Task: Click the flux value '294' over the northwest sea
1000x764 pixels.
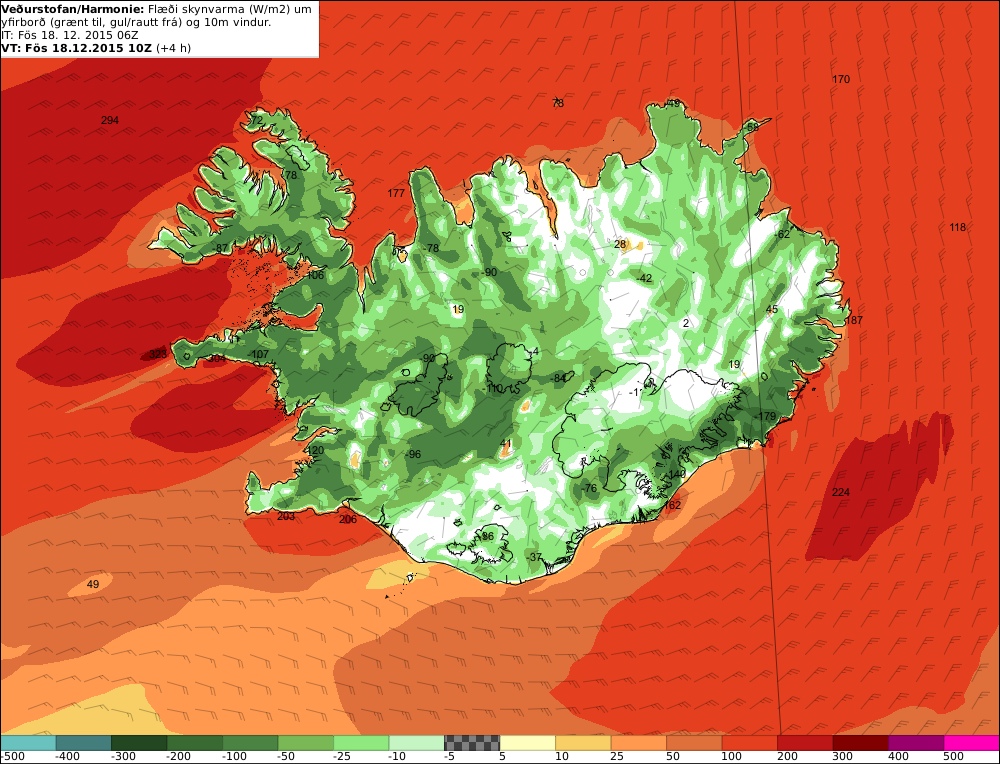Action: [110, 120]
